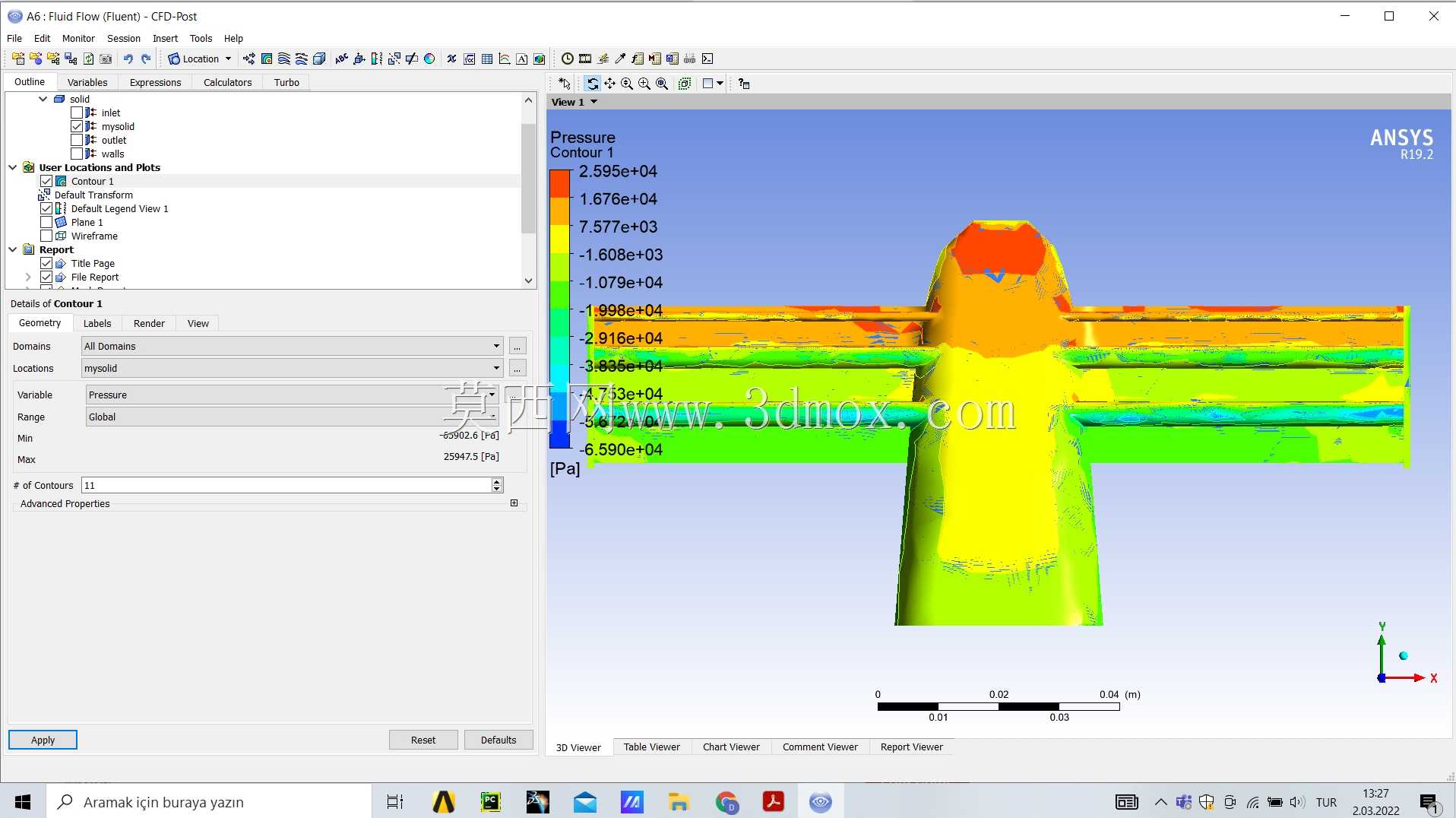Select the Probe tool icon
1456x818 pixels.
[x=620, y=59]
